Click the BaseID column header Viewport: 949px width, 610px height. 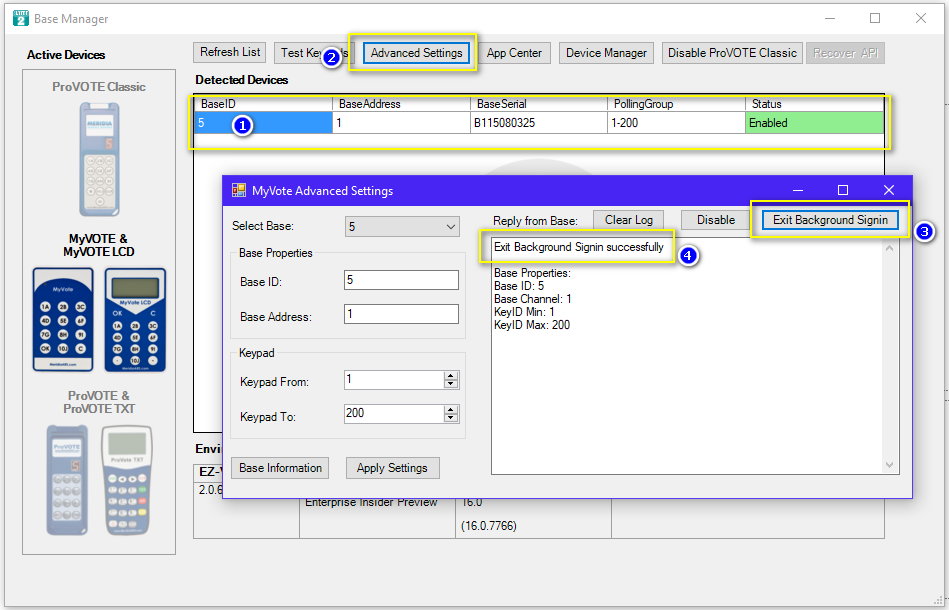tap(263, 104)
